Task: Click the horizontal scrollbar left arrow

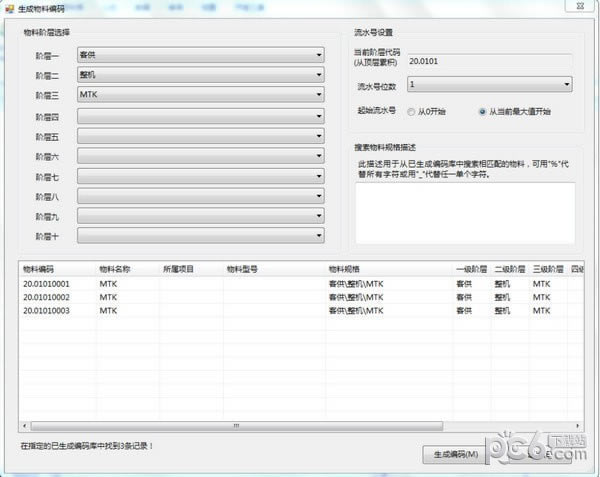Action: [25, 426]
